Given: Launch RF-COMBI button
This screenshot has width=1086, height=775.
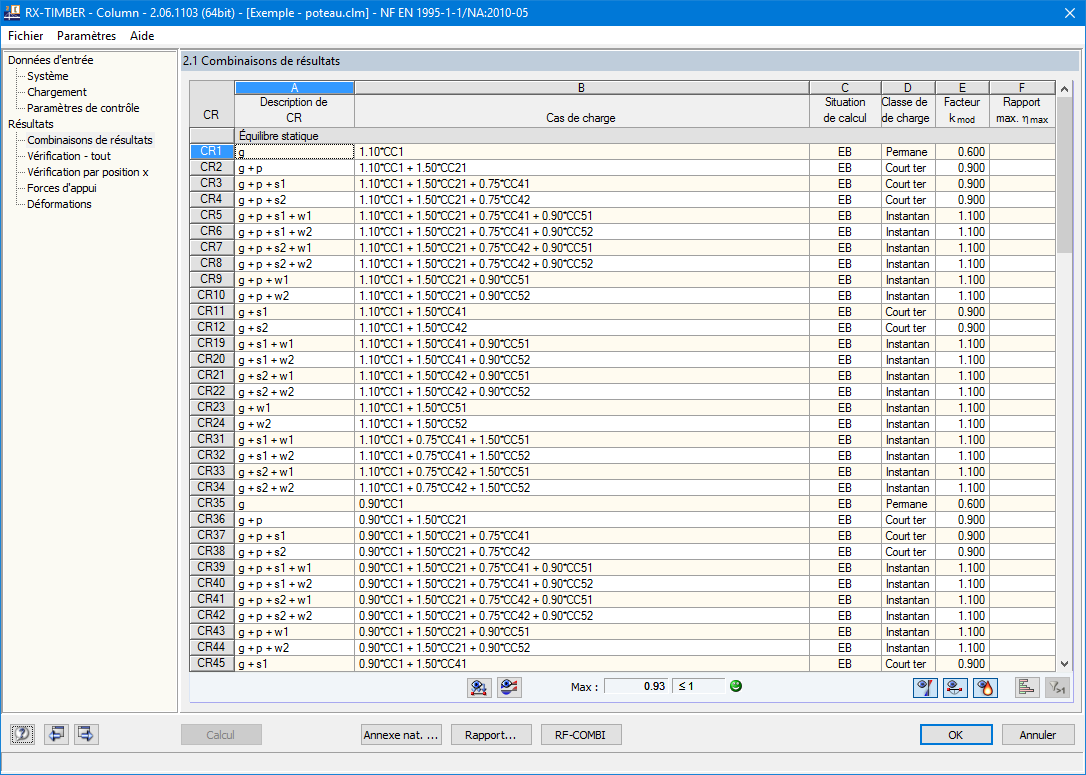Looking at the screenshot, I should click(580, 735).
